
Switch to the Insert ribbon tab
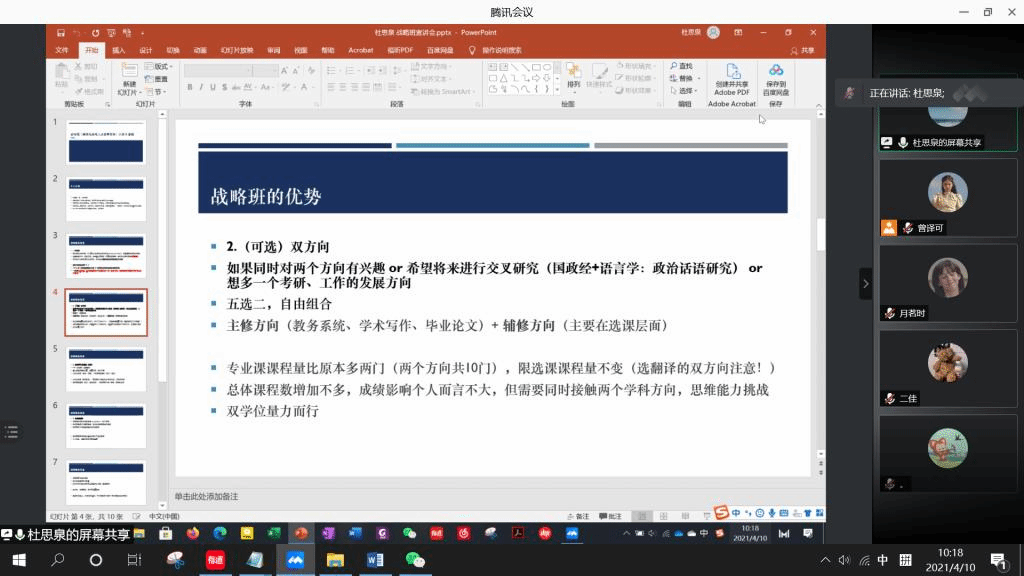tap(119, 50)
